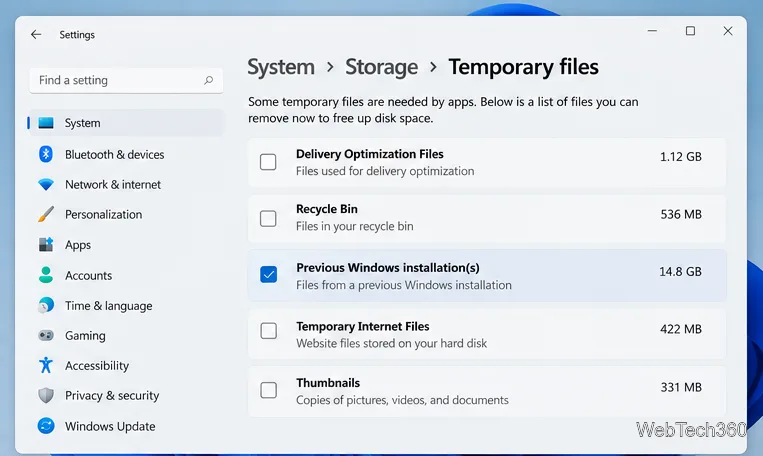Click Storage in the breadcrumb
The height and width of the screenshot is (456, 763).
coord(382,67)
